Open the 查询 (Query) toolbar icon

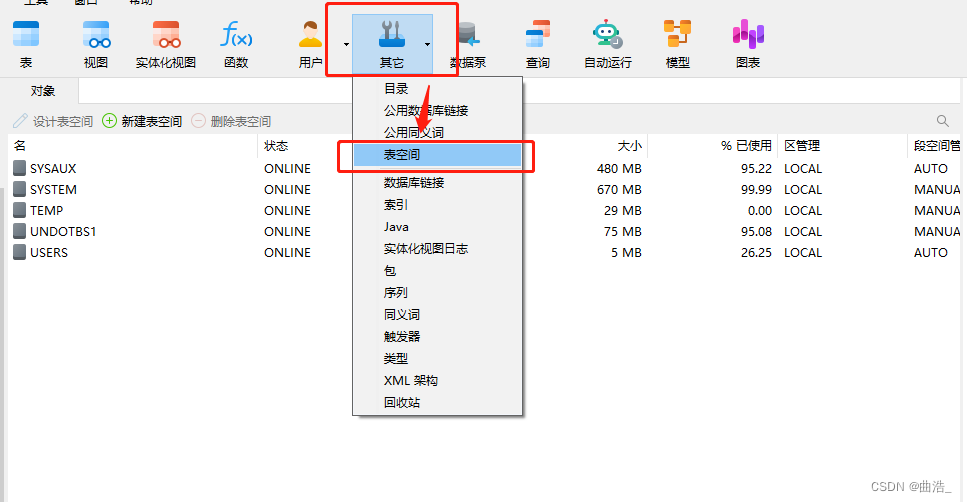pyautogui.click(x=538, y=35)
